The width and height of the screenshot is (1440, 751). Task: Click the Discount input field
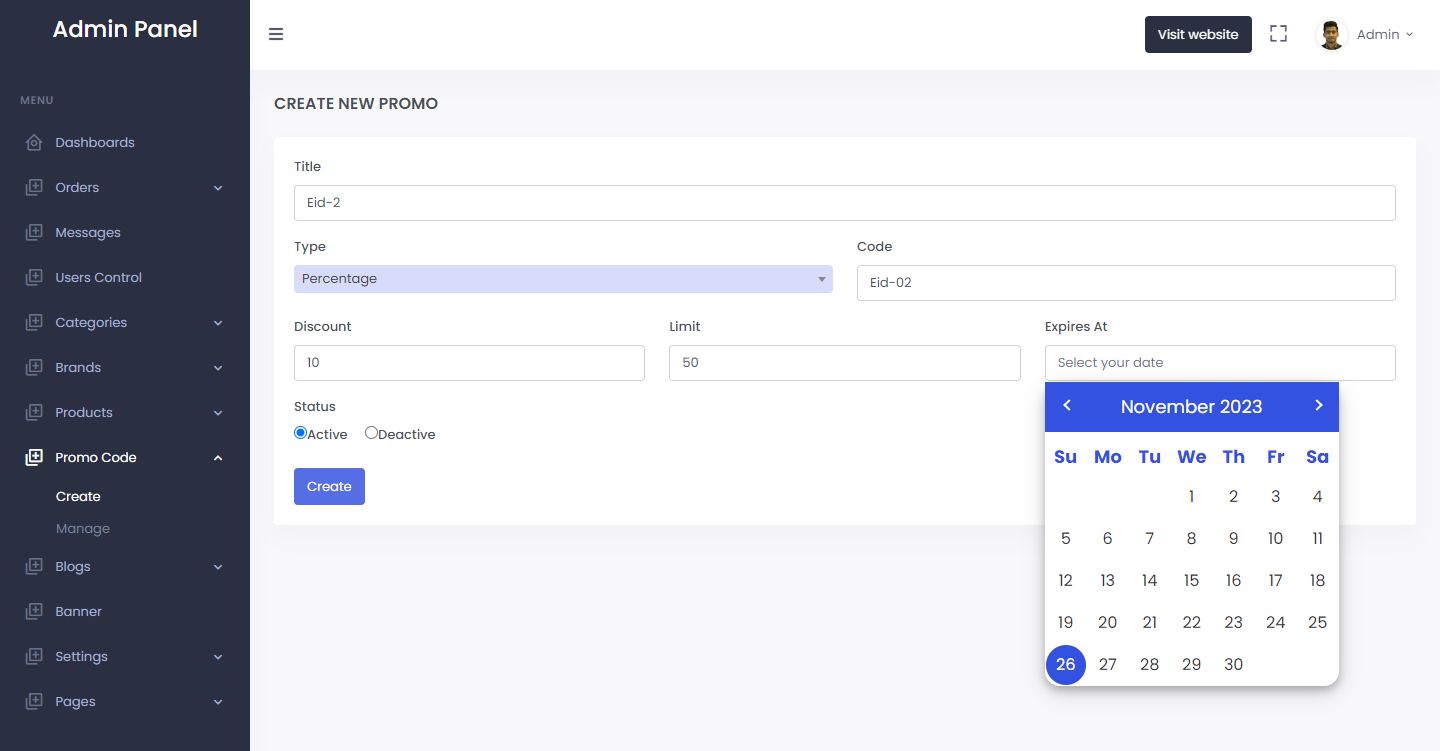(469, 363)
